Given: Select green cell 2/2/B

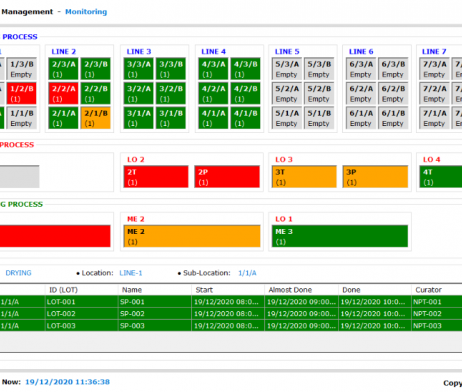Looking at the screenshot, I should 95,94.
